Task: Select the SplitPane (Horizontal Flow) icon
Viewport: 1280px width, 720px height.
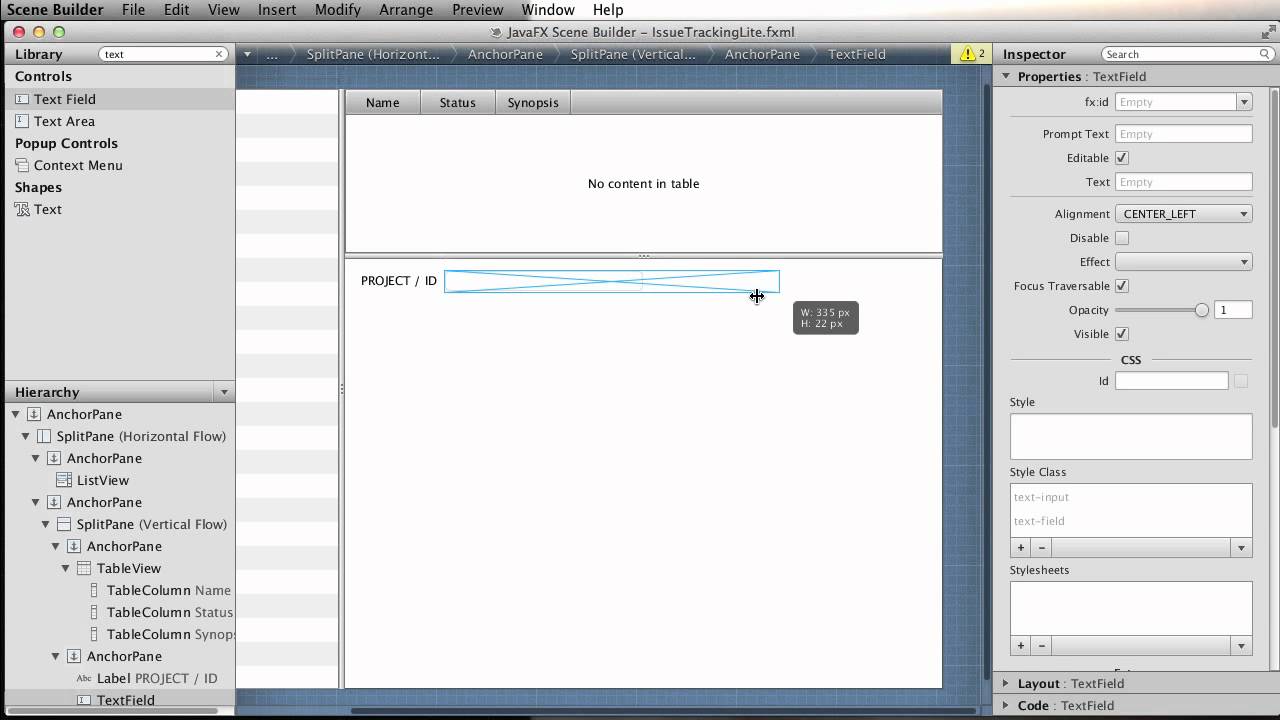Action: [x=44, y=436]
